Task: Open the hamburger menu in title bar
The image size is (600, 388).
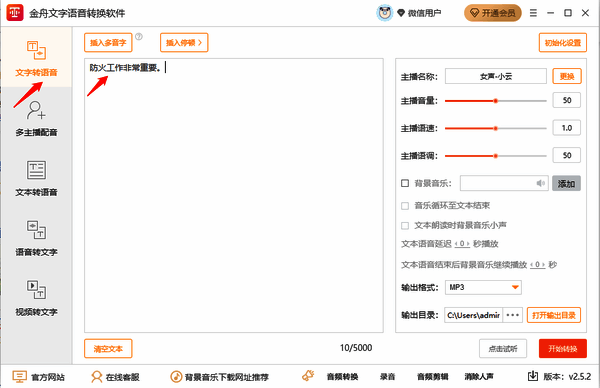Action: click(533, 13)
